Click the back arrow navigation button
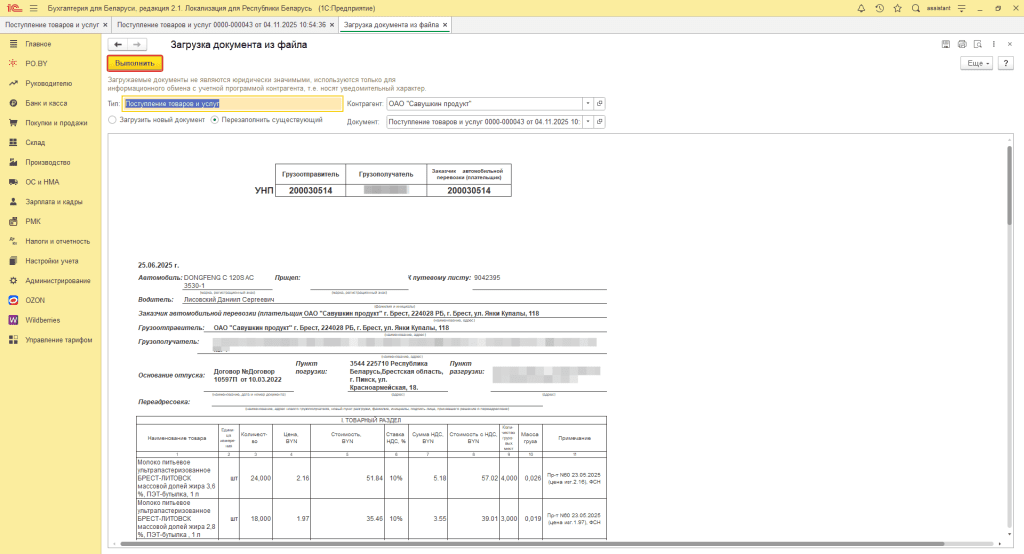 118,45
